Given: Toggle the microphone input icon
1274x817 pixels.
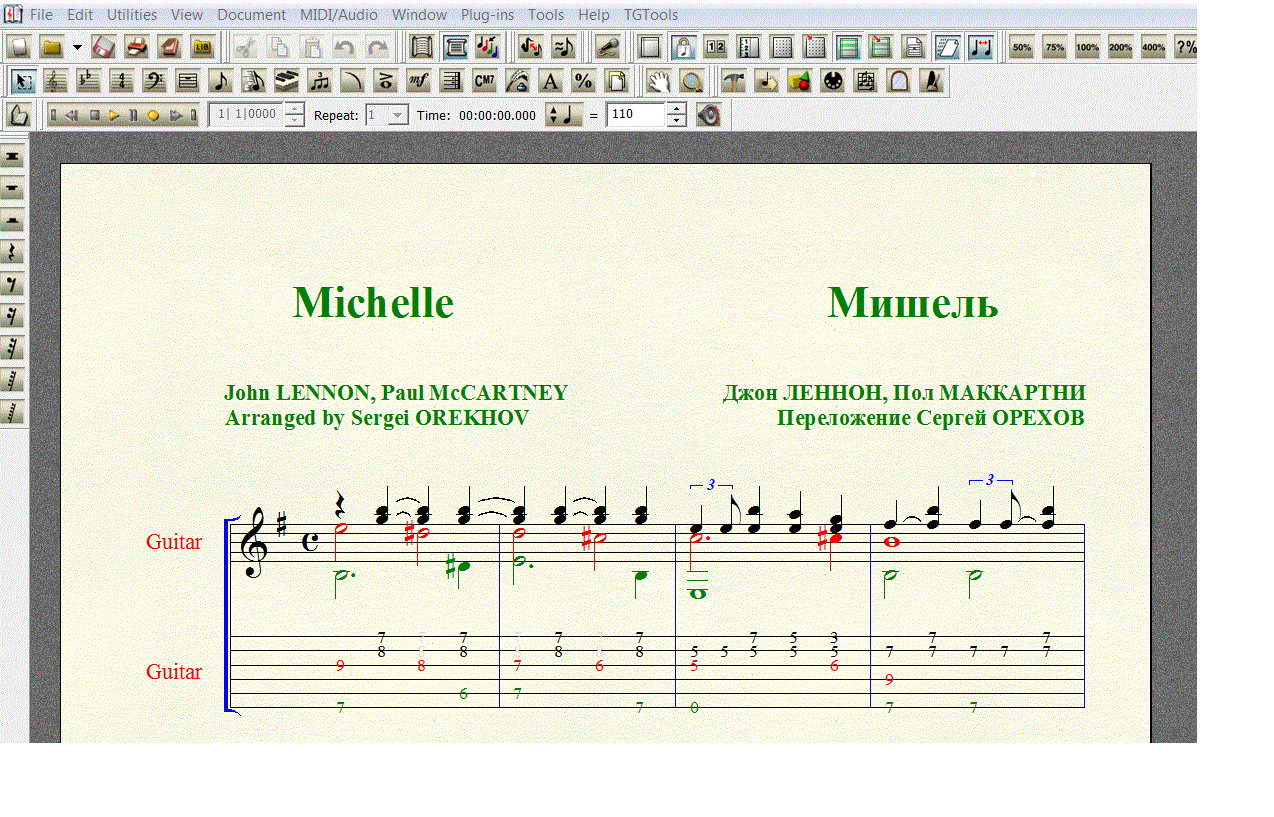Looking at the screenshot, I should [x=608, y=47].
